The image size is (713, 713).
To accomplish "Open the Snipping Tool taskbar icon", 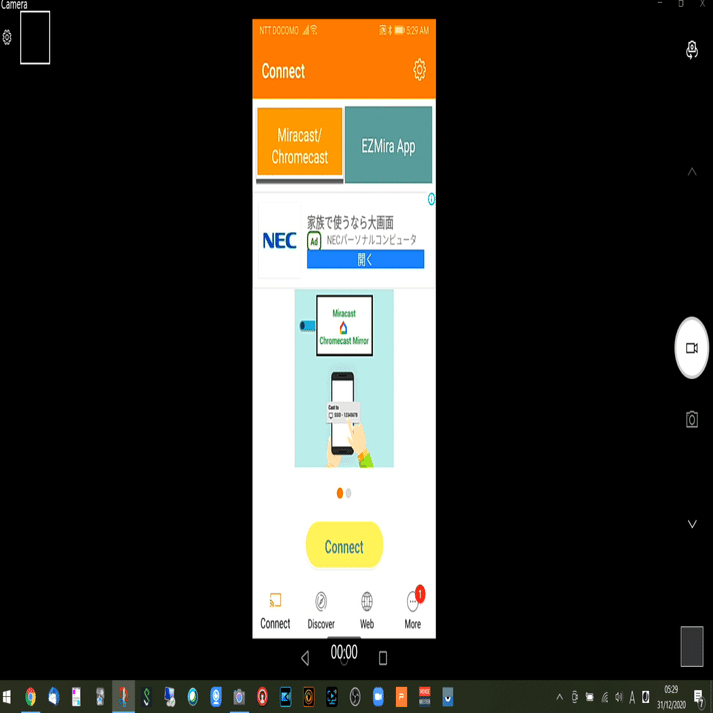I will tap(123, 697).
